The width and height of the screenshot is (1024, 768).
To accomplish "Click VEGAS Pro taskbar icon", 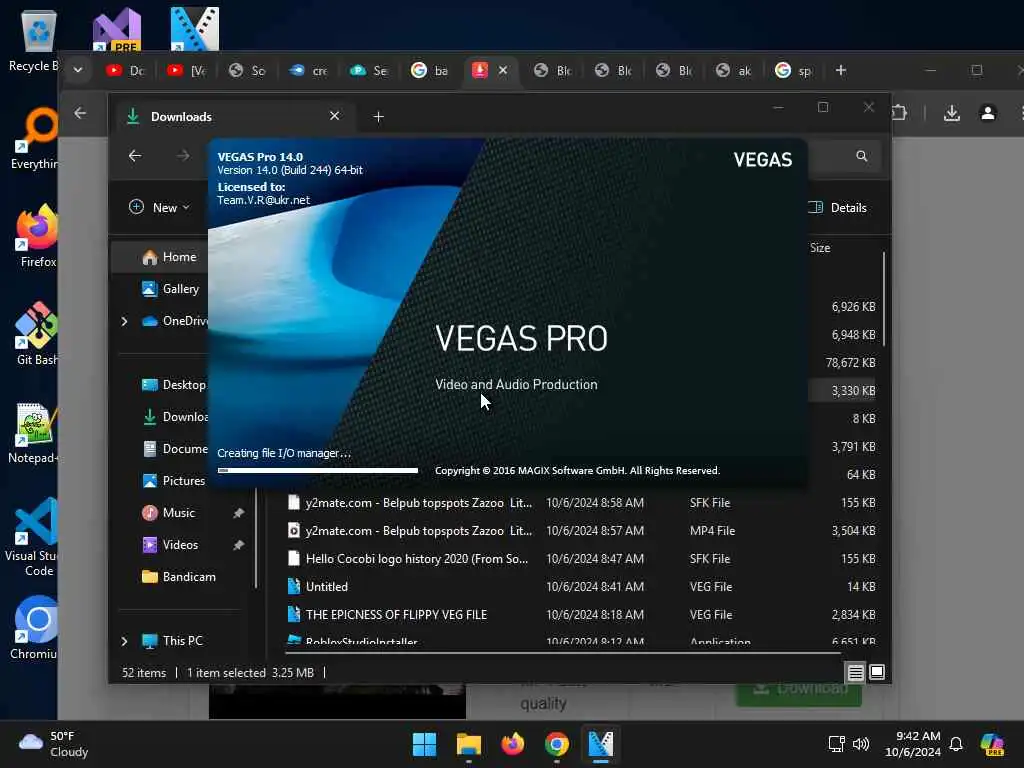I will (601, 744).
